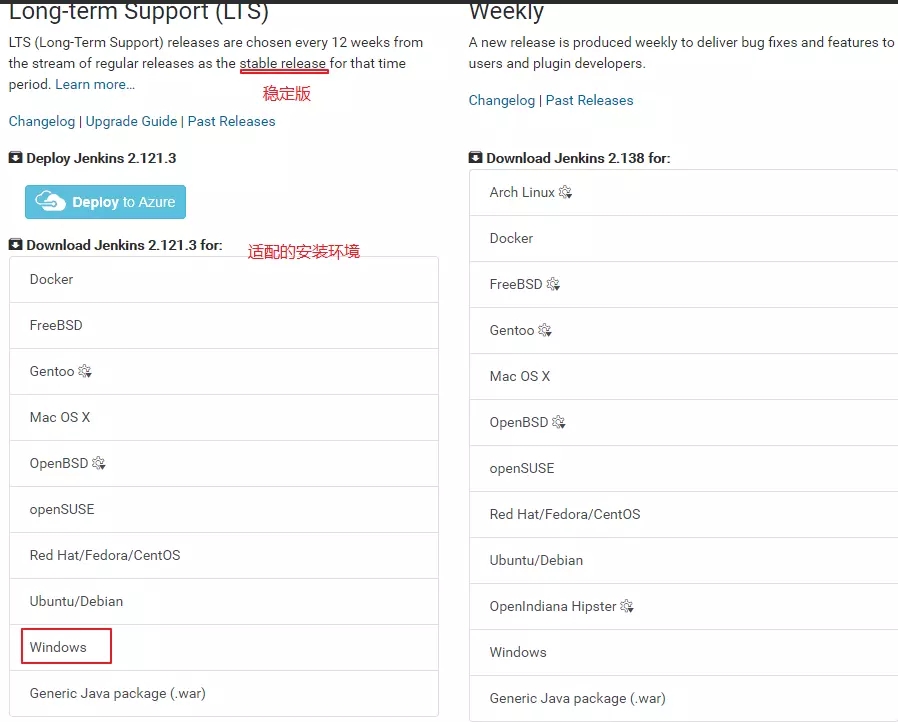Click the gear icon beside FreeBSD in Weekly list
The image size is (898, 722).
pos(553,284)
